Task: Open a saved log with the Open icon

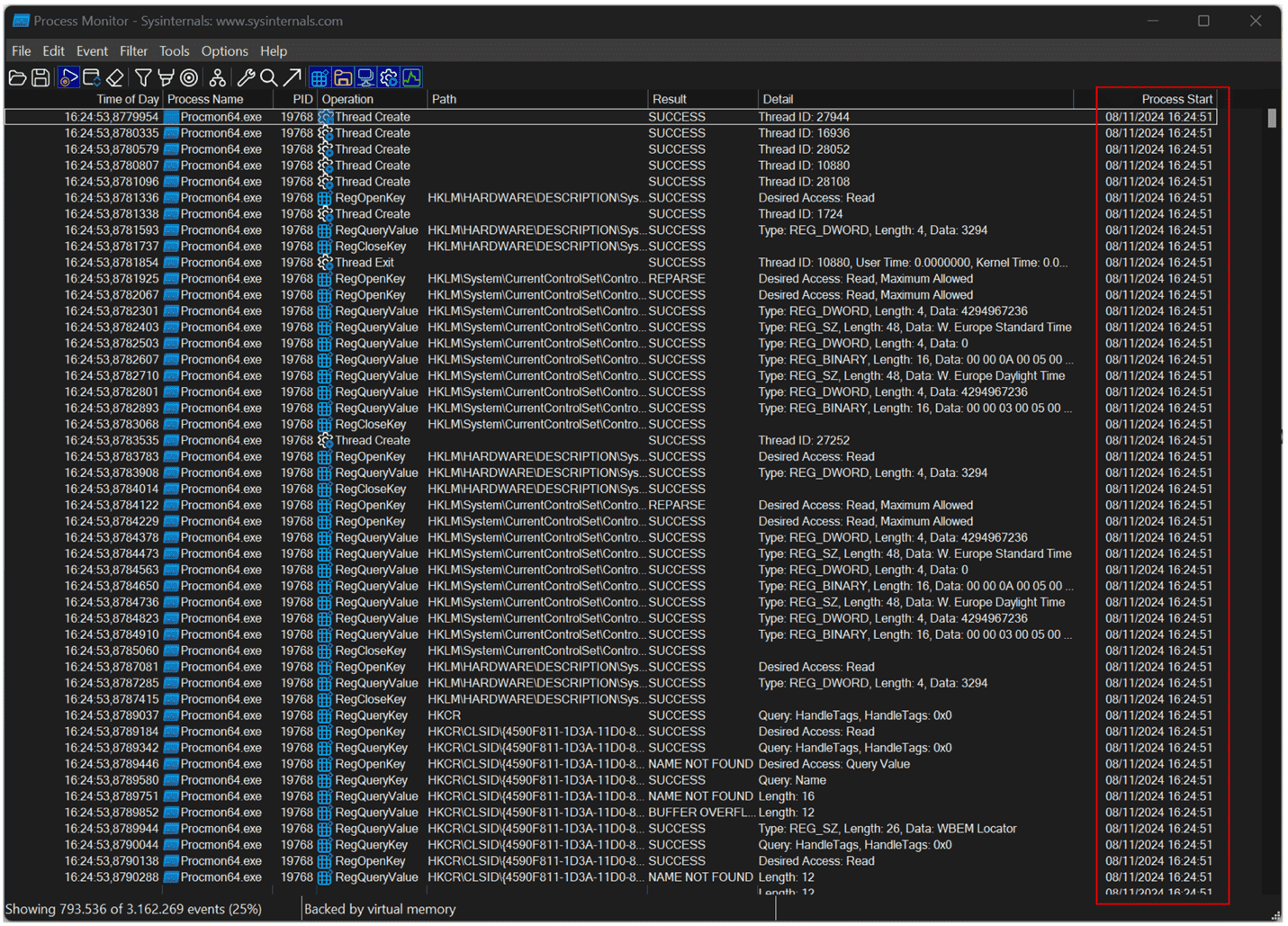Action: 18,78
